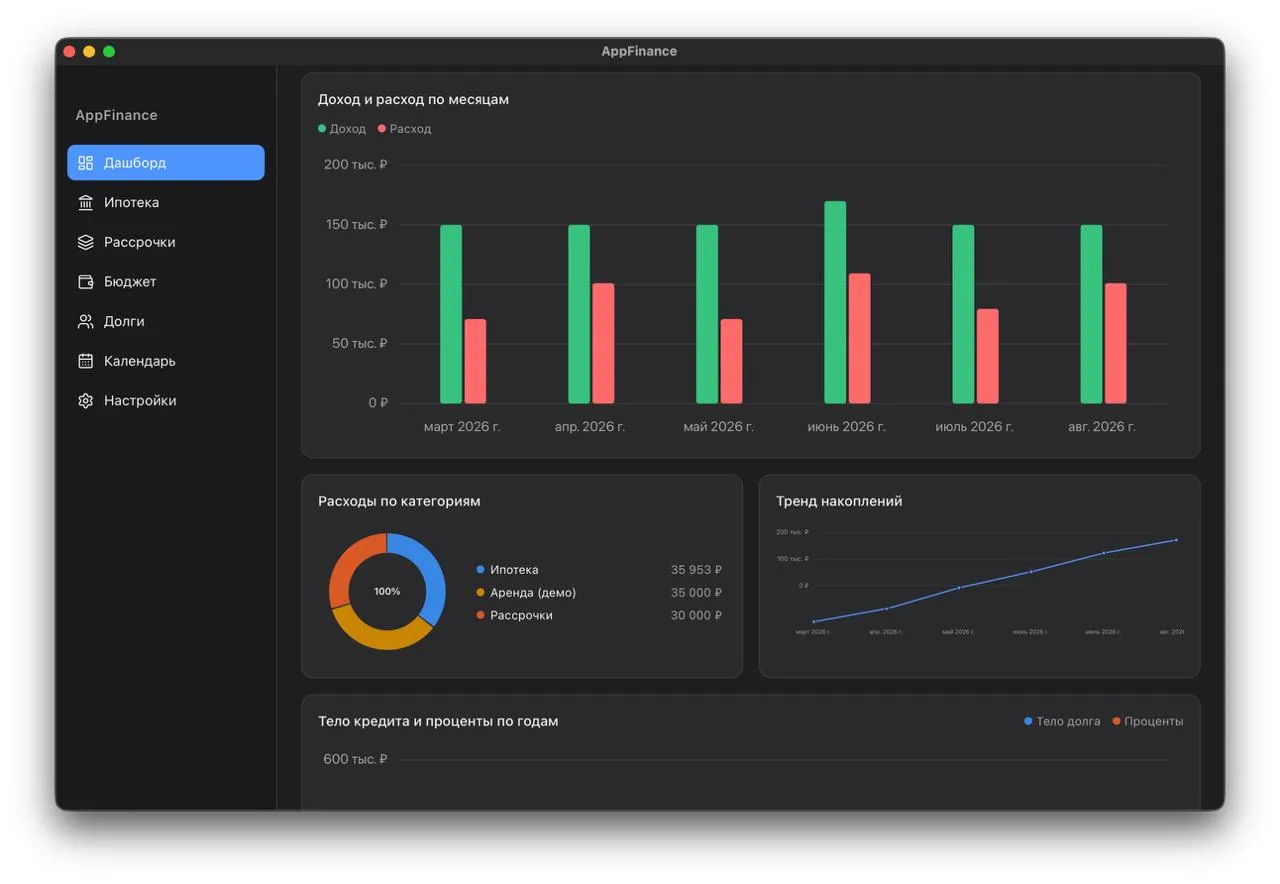Image resolution: width=1280 pixels, height=884 pixels.
Task: Click the Расходы по категориям title
Action: coord(399,501)
